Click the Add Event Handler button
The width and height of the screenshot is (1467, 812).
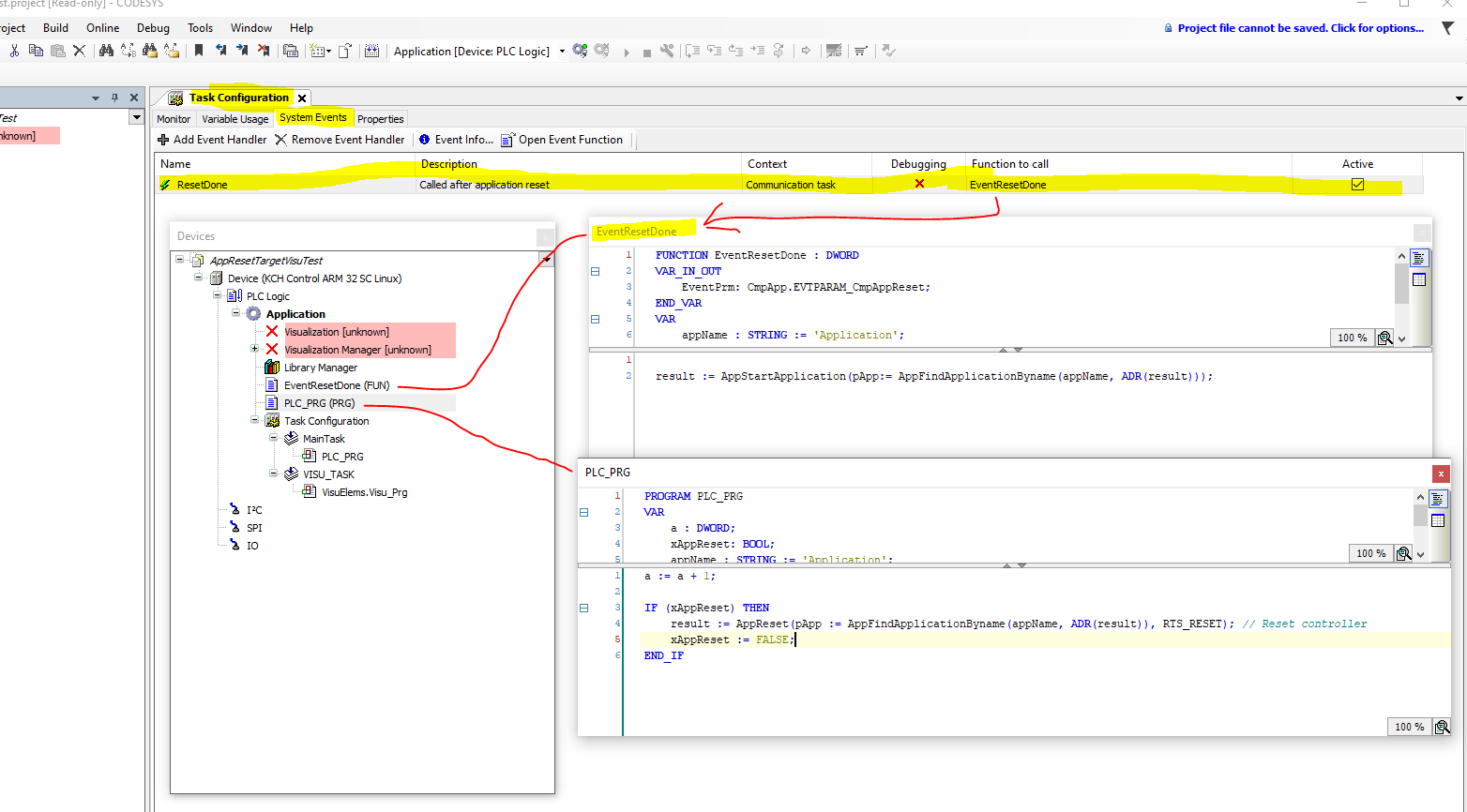pyautogui.click(x=212, y=140)
